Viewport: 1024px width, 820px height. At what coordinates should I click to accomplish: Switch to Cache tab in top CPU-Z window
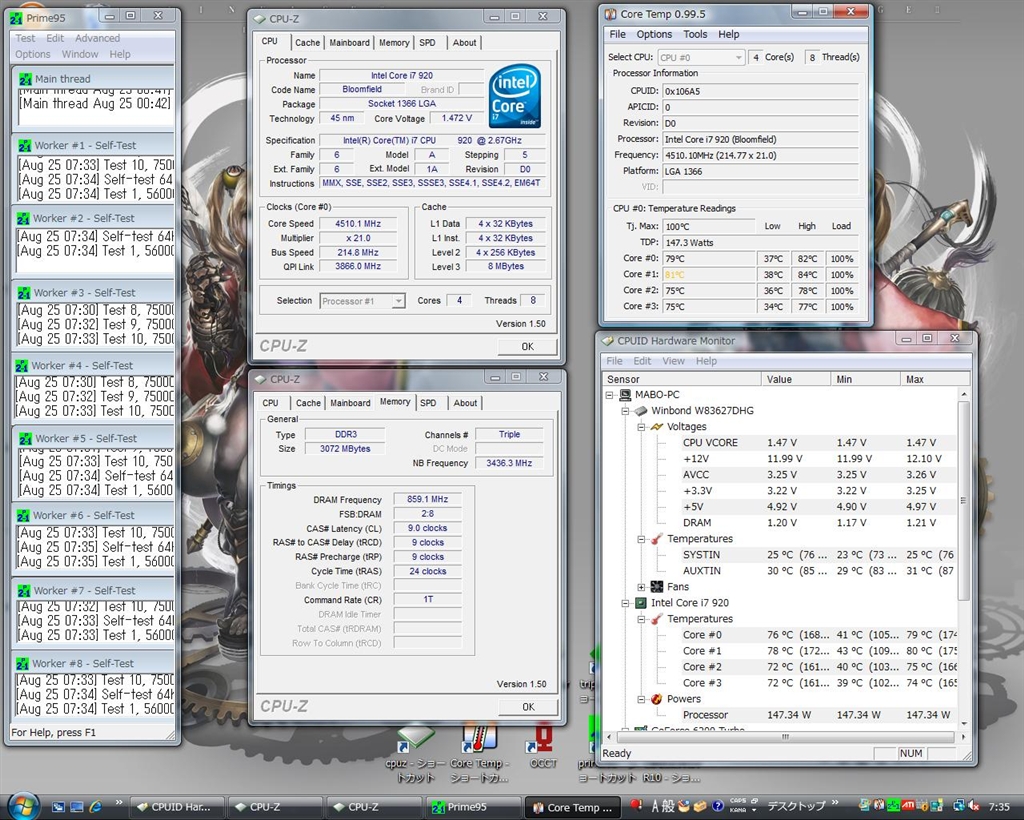308,42
